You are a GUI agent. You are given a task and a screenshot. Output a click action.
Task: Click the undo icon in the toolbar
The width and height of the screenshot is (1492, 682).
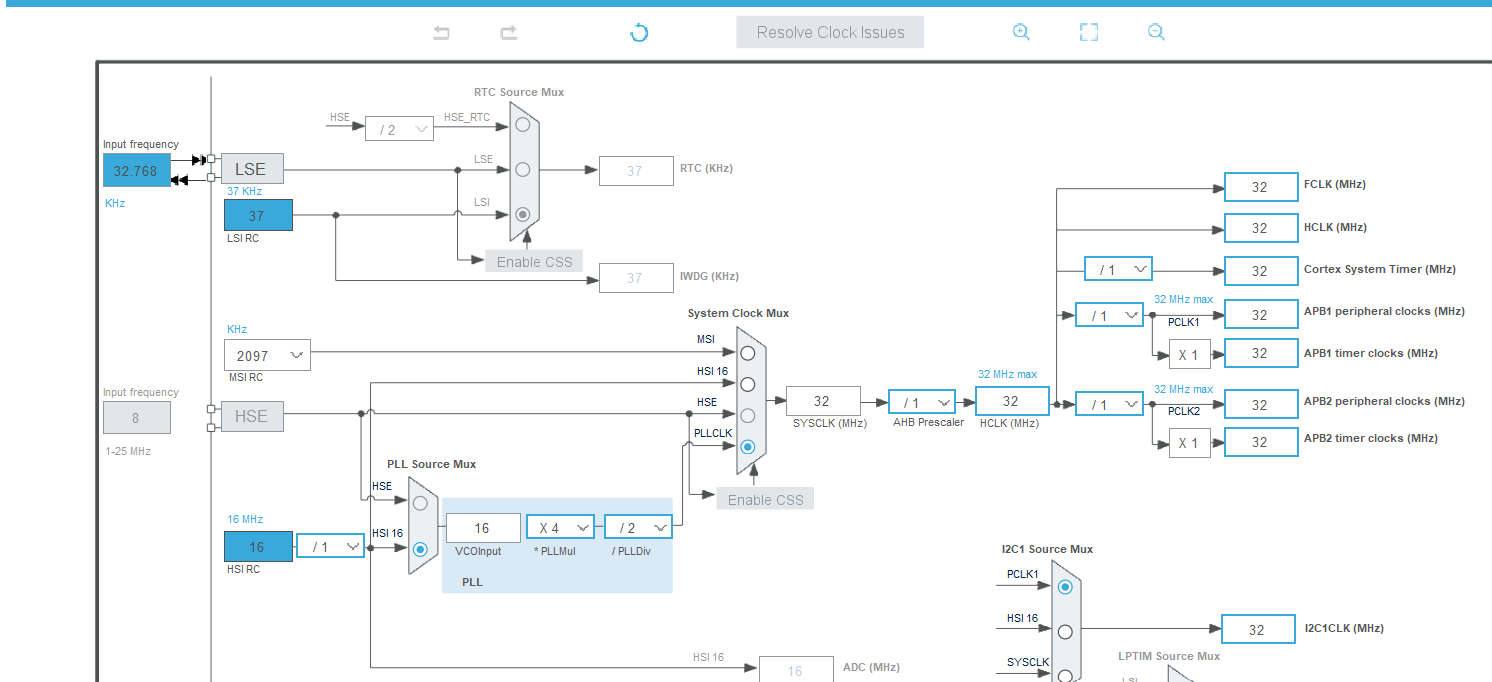pyautogui.click(x=441, y=32)
